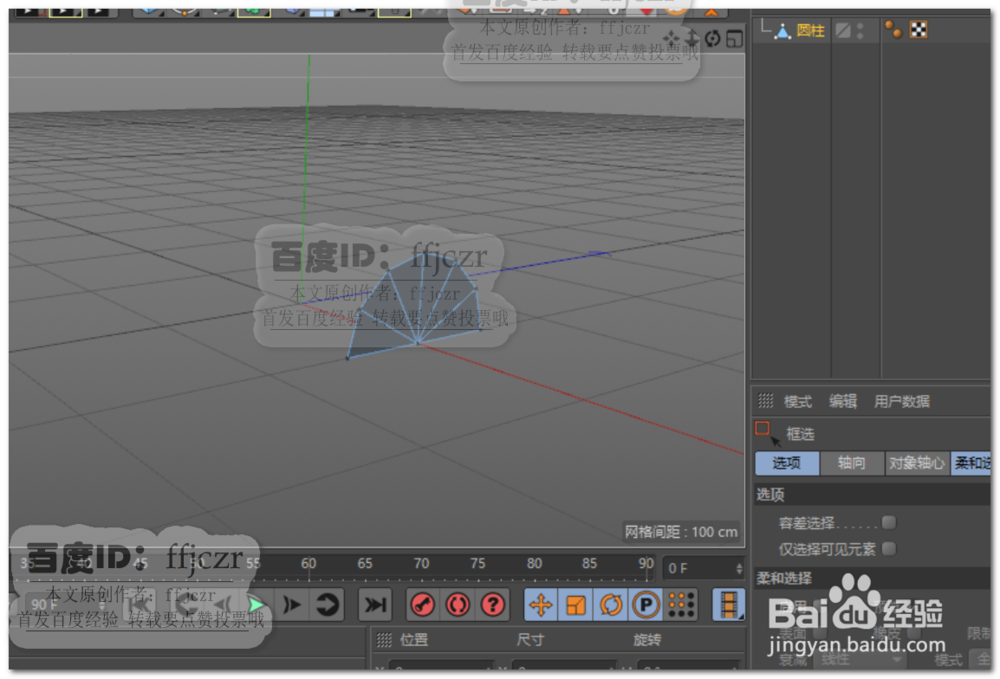Jump to end of animation

tap(374, 604)
